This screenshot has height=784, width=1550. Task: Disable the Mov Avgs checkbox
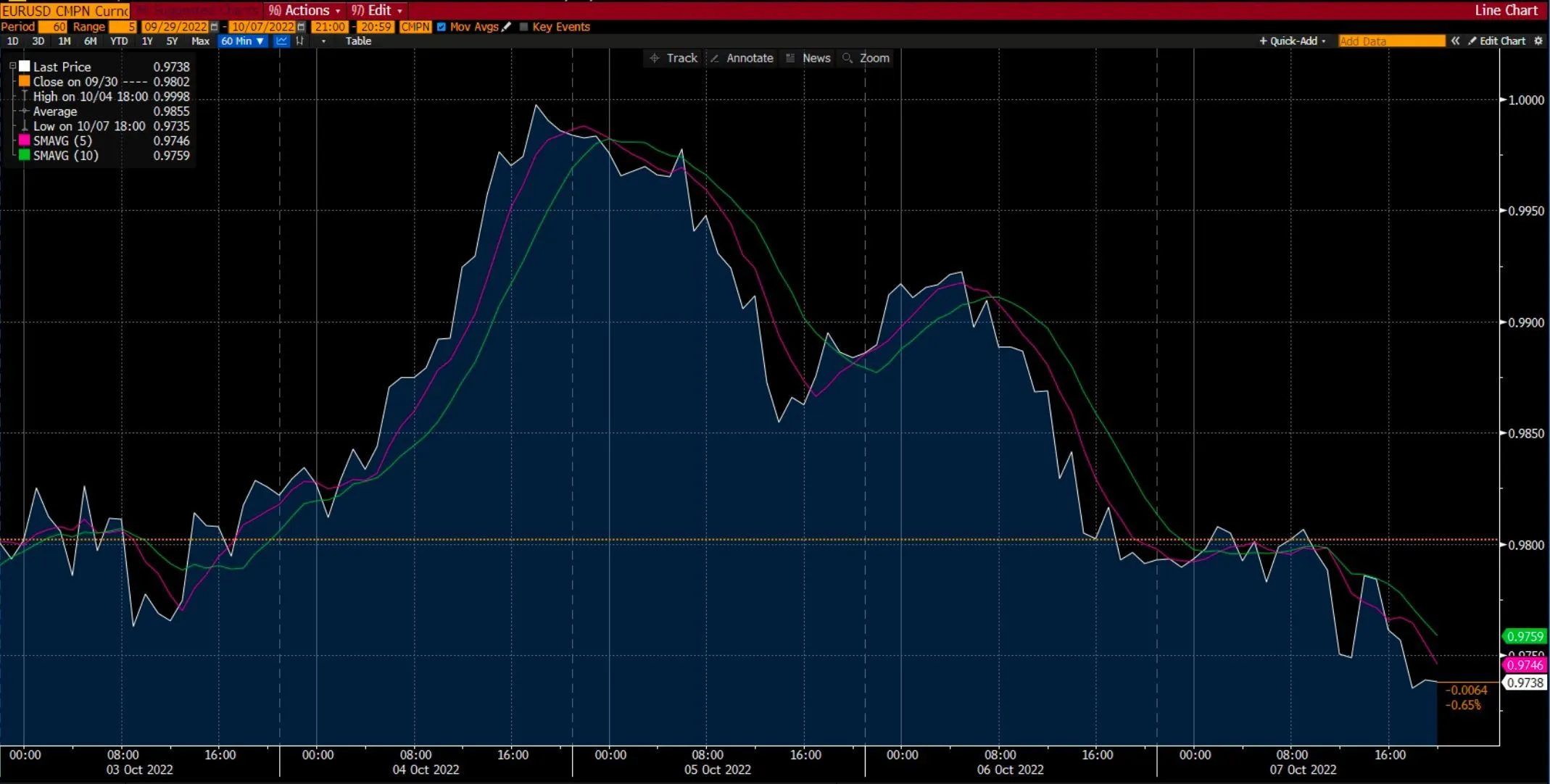coord(441,27)
